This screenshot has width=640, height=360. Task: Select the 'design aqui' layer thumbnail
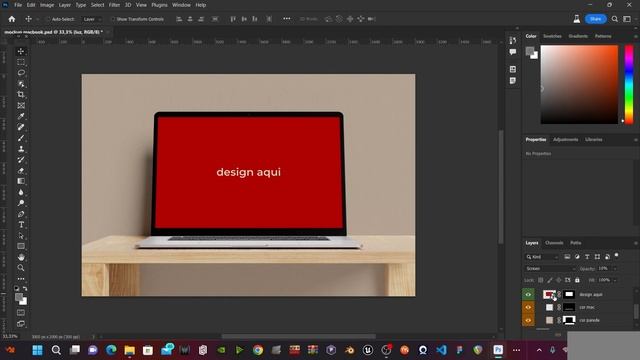(549, 294)
